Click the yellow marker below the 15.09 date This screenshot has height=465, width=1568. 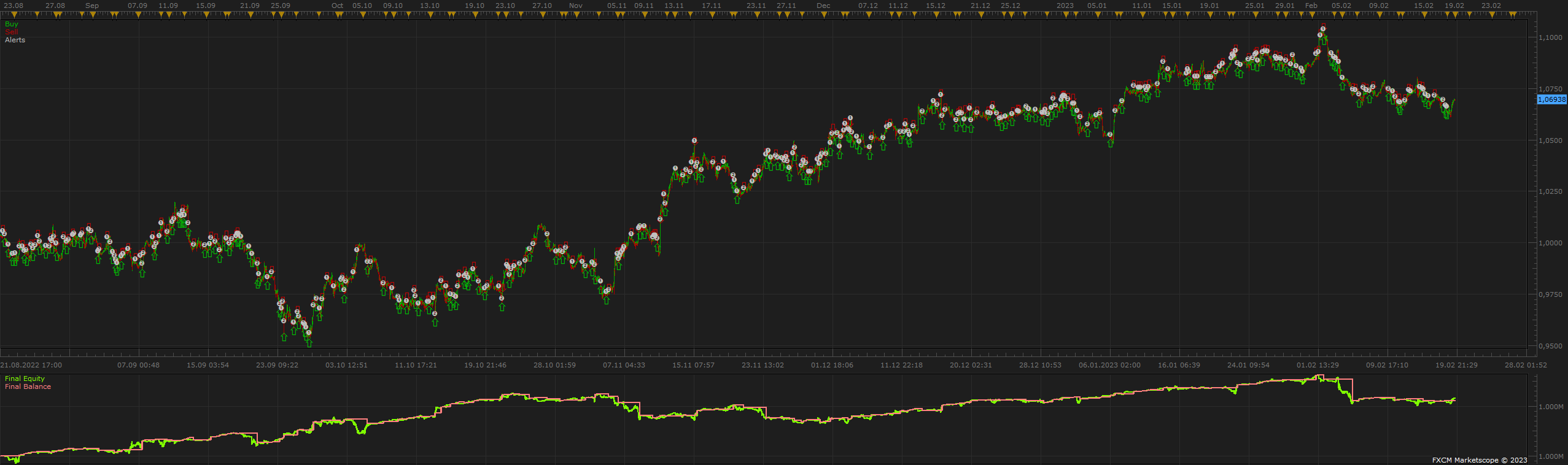[x=206, y=15]
